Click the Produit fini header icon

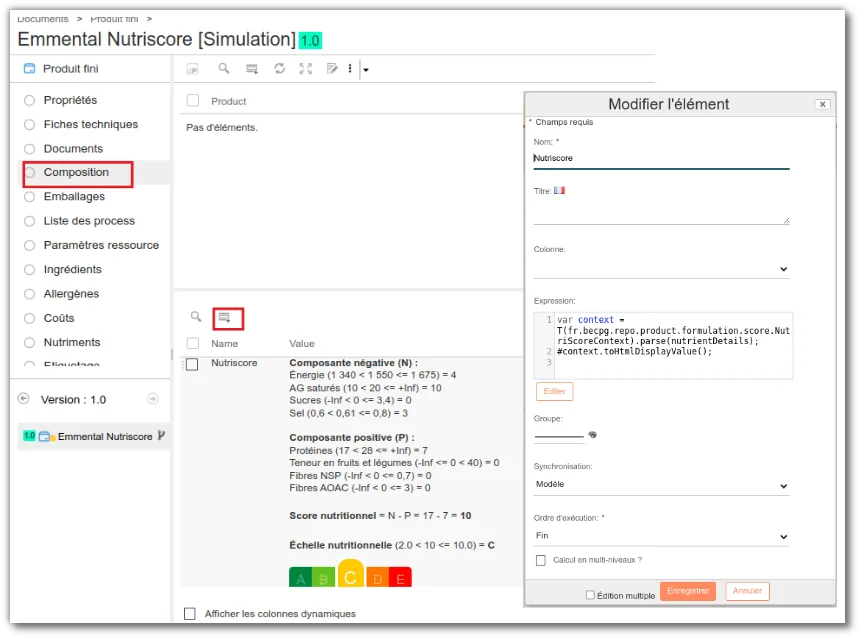tap(29, 69)
